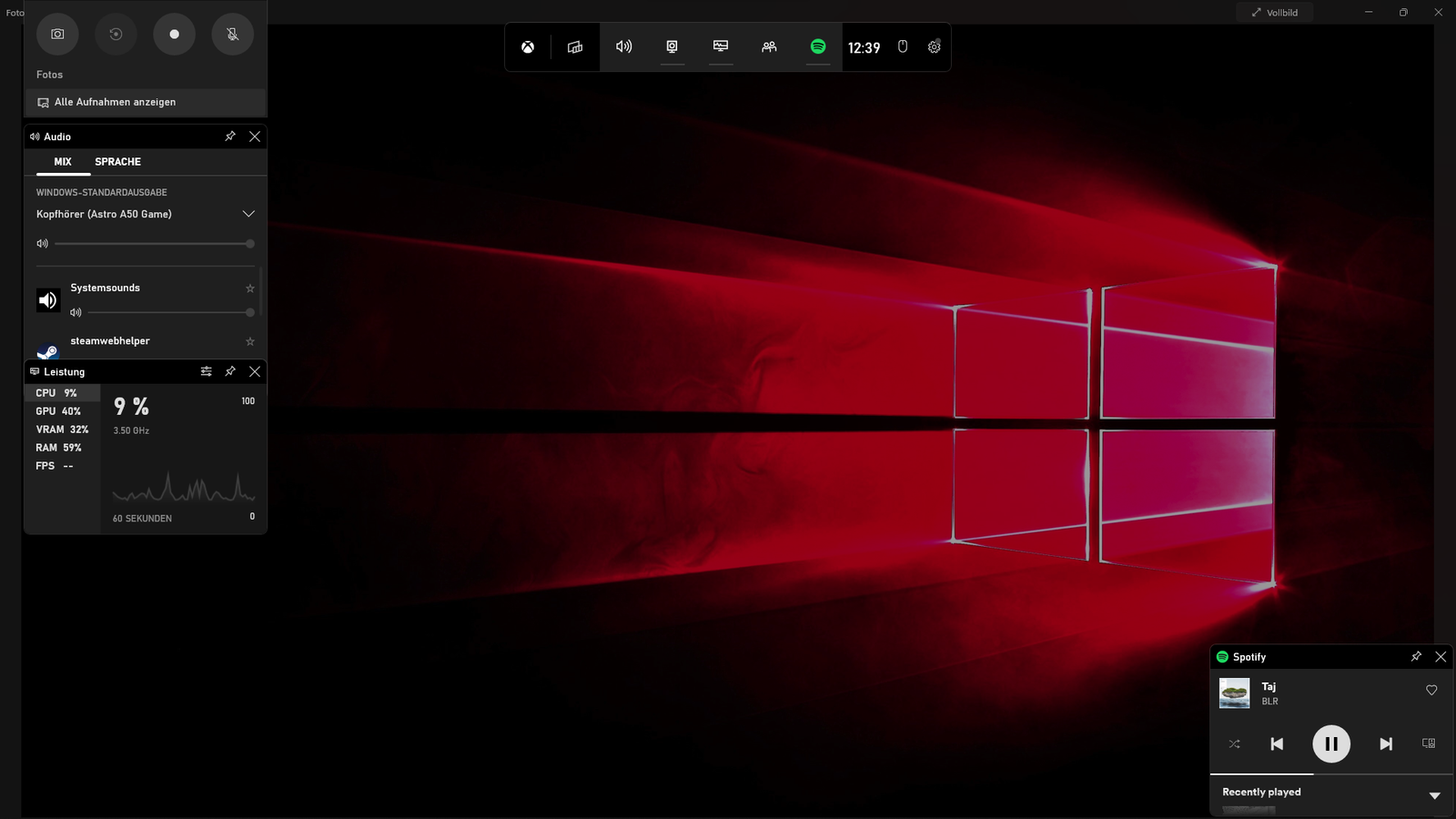Open the Xbox home menu icon
Viewport: 1456px width, 819px height.
point(528,46)
